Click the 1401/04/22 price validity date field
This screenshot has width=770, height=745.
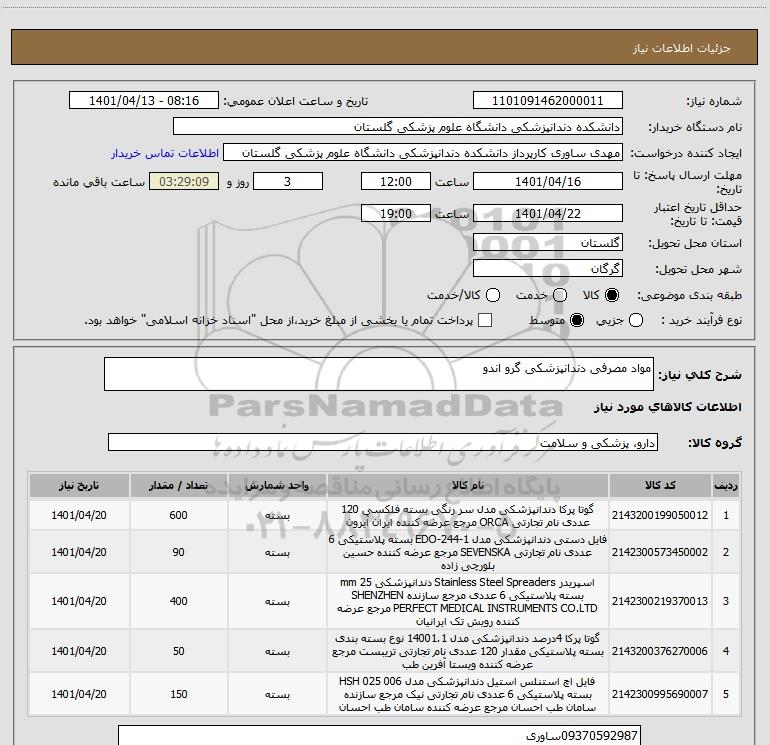point(548,214)
